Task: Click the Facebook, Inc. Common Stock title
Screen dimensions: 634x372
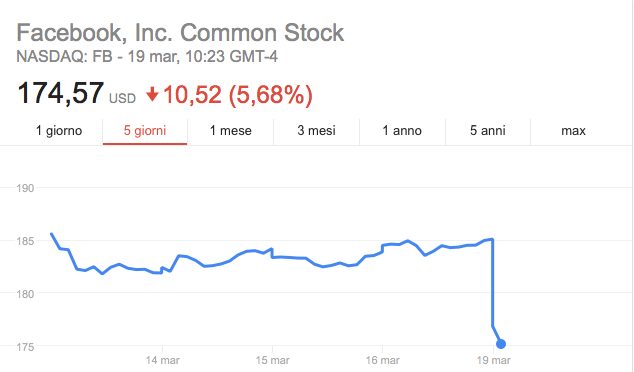Action: 180,33
